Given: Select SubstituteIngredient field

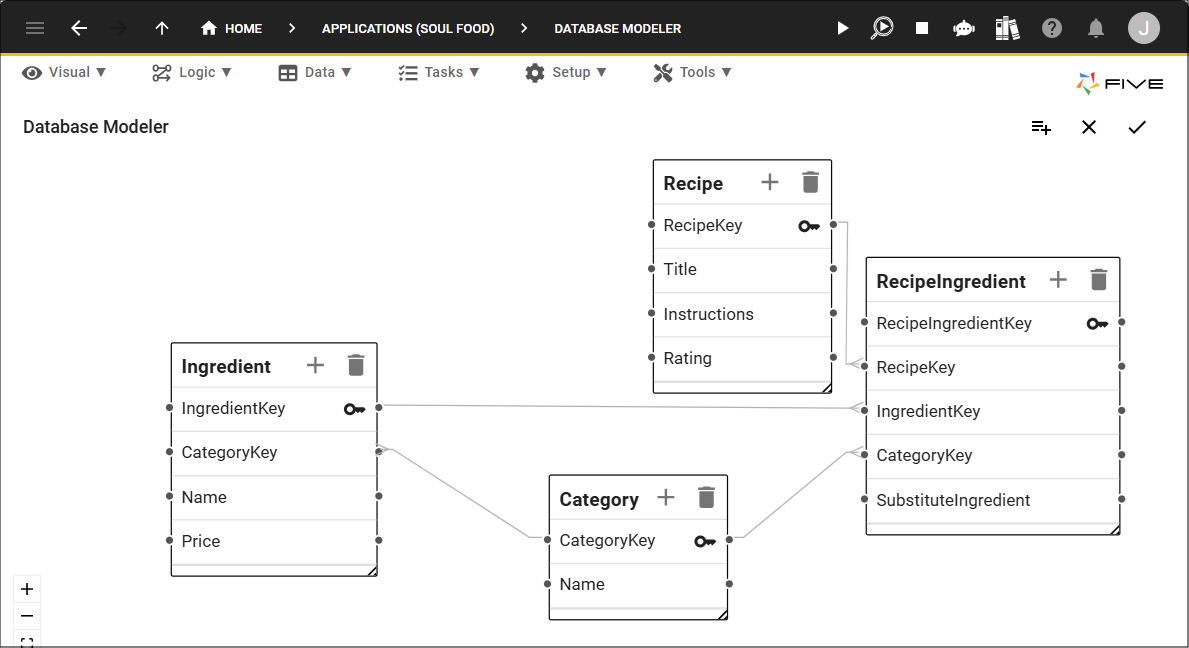Looking at the screenshot, I should tap(993, 500).
